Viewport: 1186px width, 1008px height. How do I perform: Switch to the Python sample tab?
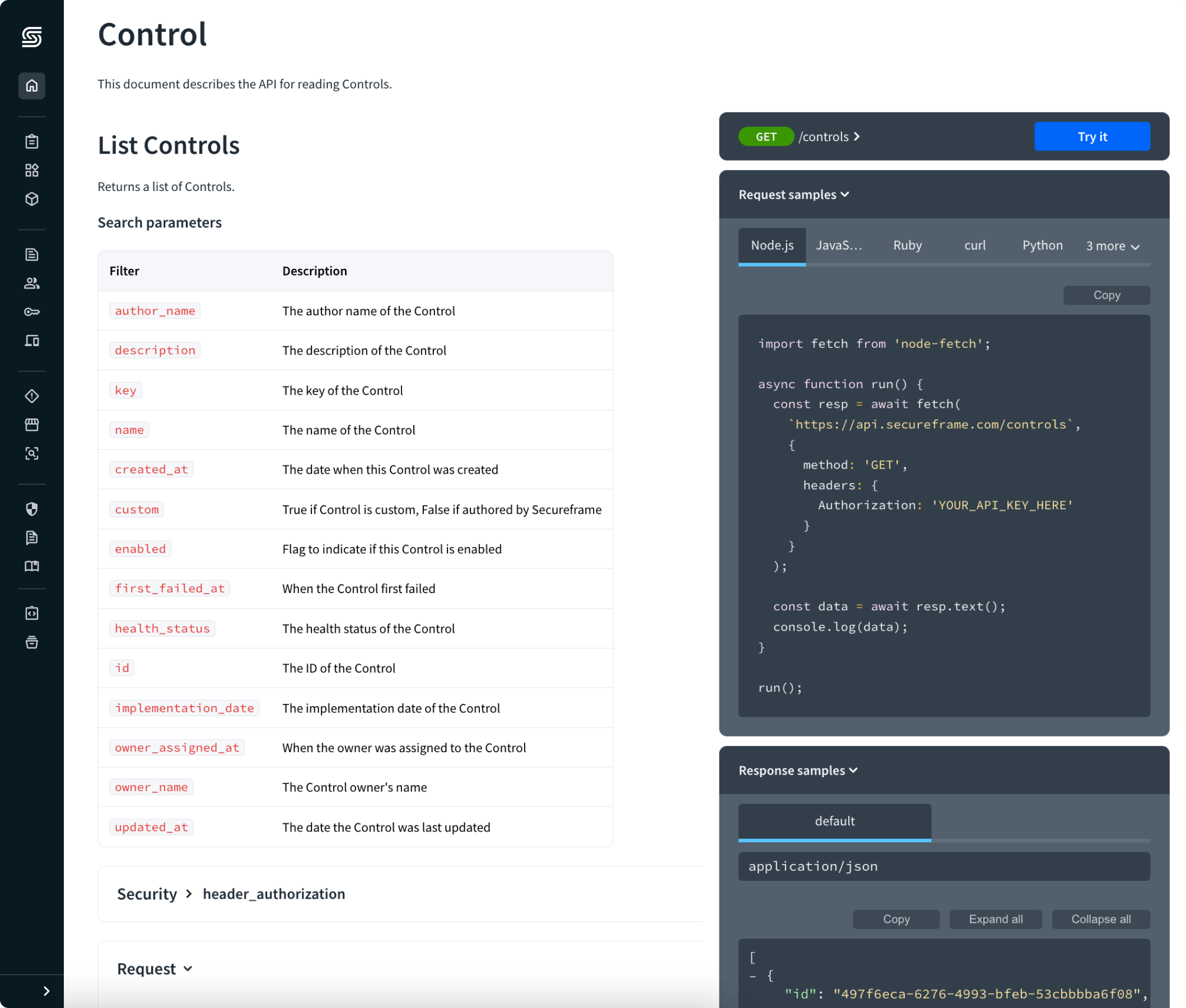[x=1042, y=246]
